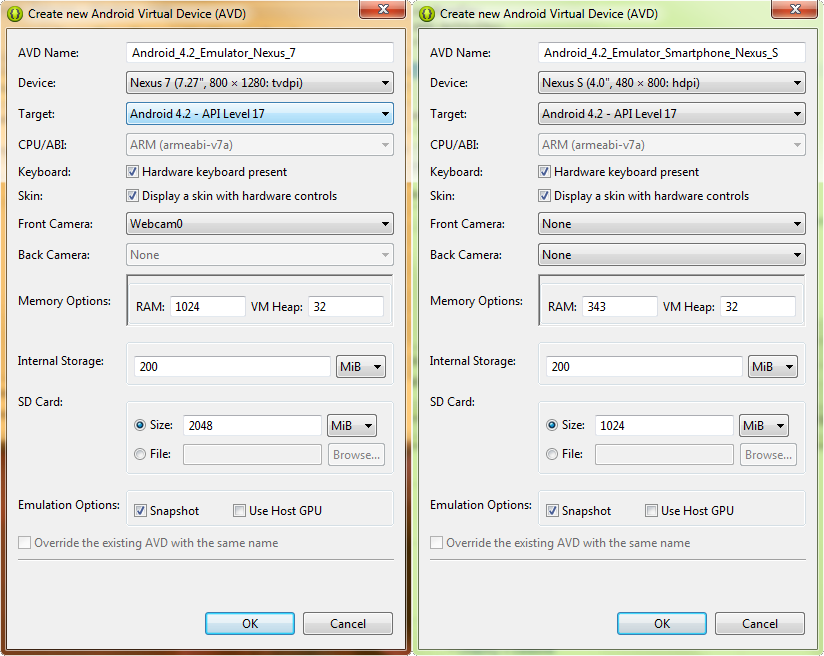Click AVD Name field with Smartphone_Nexus_S
Screen dimensions: 824x656
[672, 53]
